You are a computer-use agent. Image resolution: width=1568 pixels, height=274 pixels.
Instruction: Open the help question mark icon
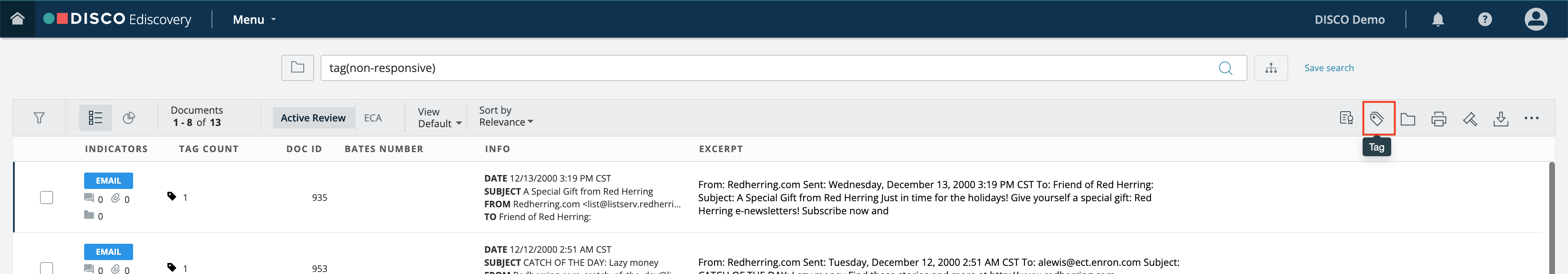1485,20
